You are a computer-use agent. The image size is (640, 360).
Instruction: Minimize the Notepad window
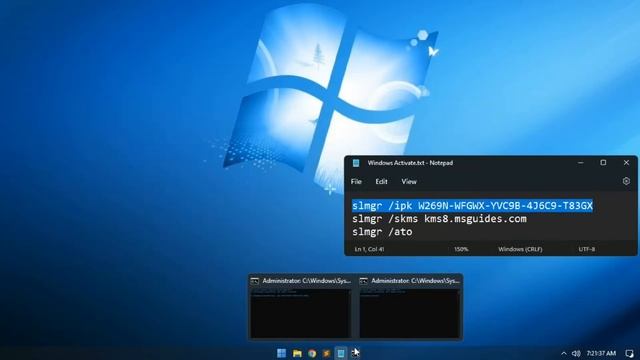click(580, 162)
